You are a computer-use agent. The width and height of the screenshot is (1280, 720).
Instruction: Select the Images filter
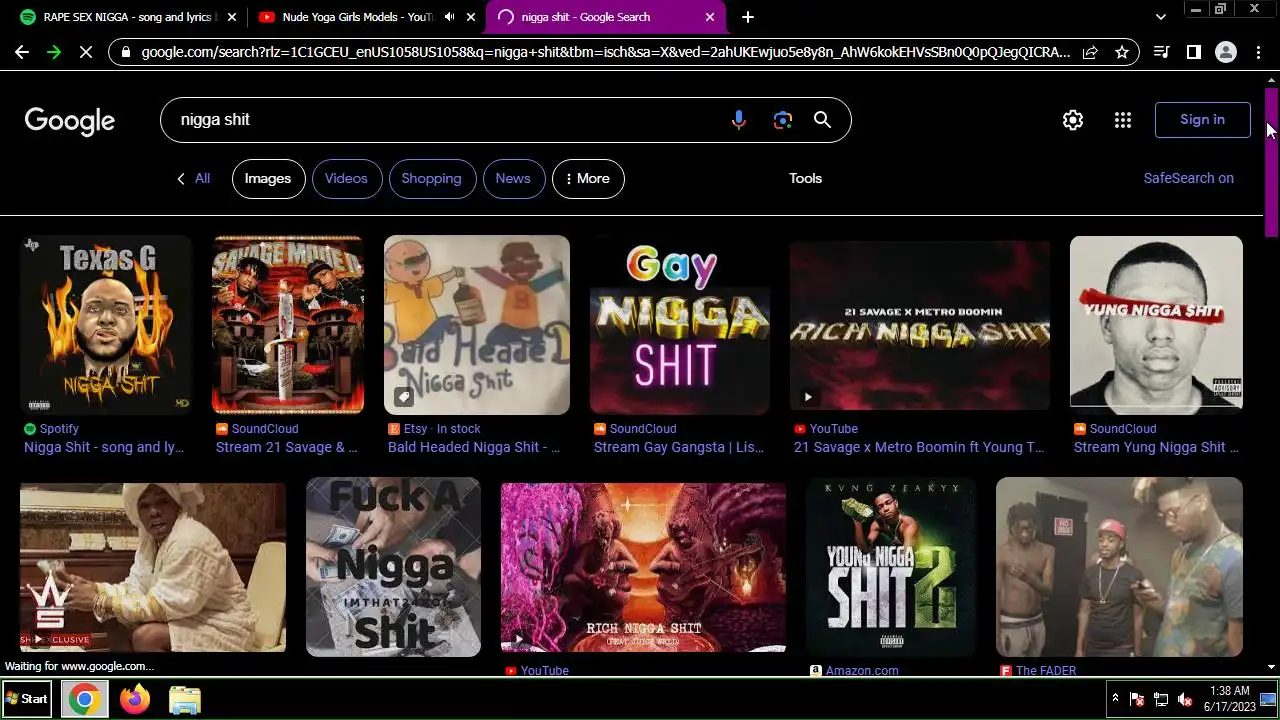point(268,178)
